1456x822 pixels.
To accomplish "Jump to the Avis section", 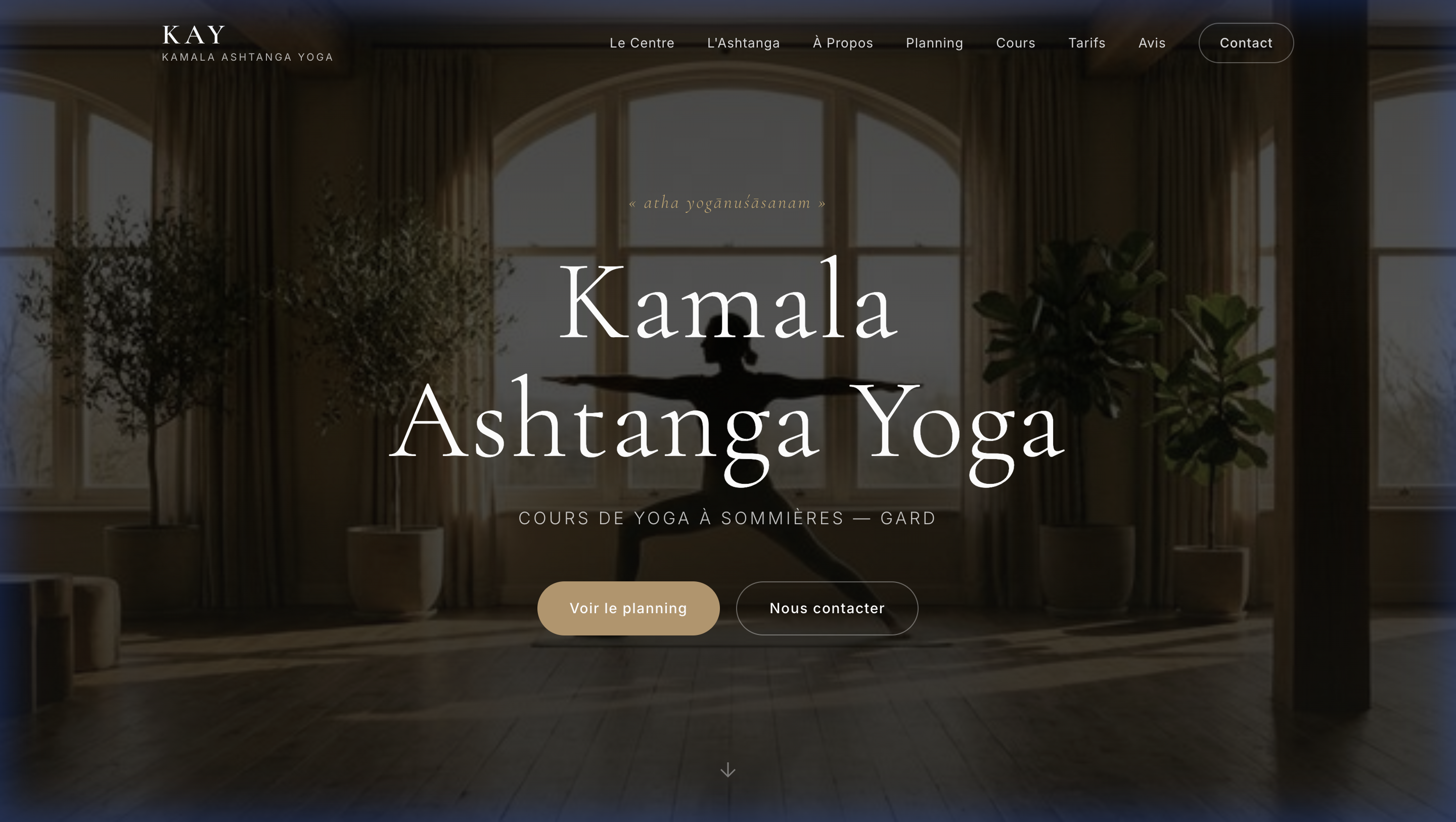I will 1151,43.
